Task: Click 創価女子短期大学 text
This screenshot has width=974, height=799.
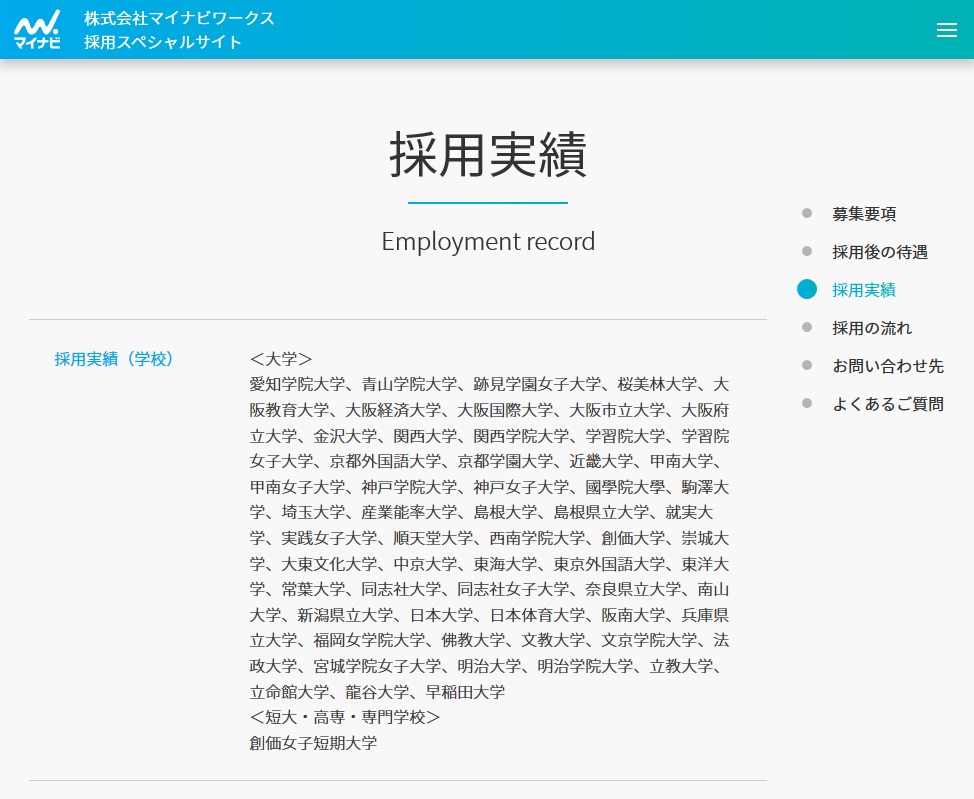Action: pos(313,742)
